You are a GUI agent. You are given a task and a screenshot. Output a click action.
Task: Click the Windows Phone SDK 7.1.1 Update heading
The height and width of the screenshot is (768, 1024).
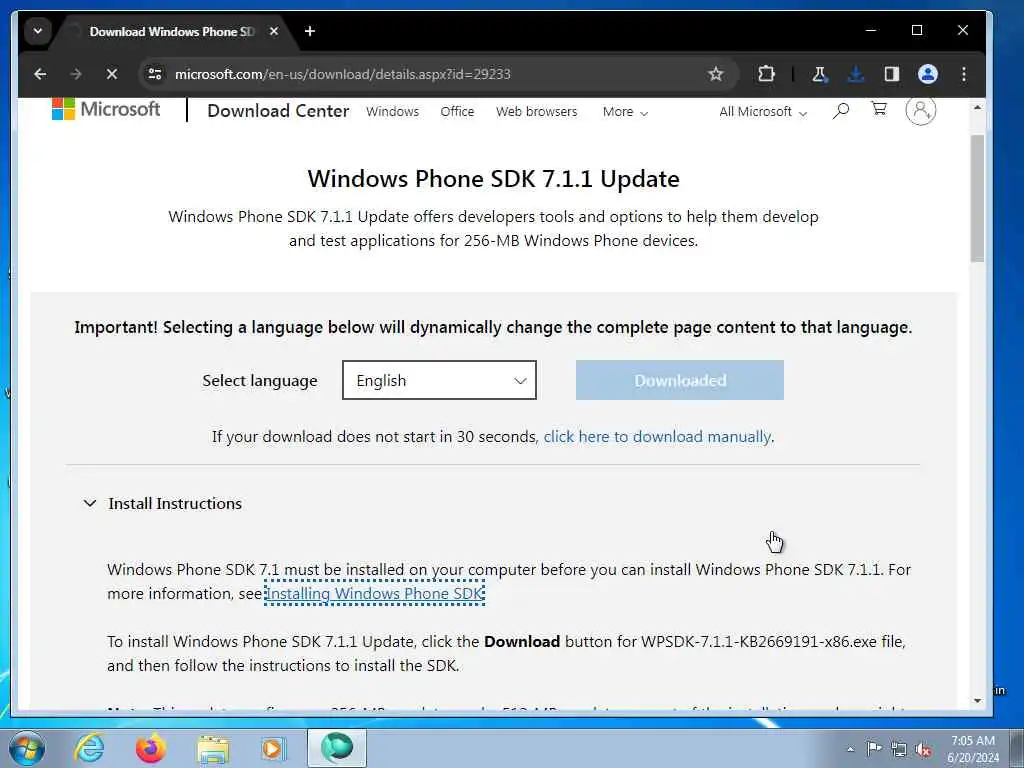pos(494,178)
